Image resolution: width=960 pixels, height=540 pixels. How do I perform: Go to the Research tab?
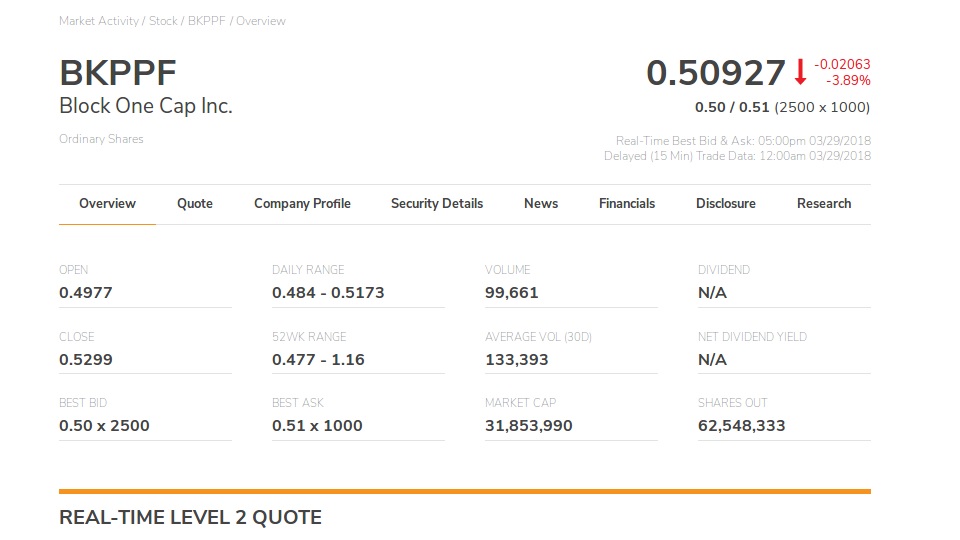coord(824,204)
